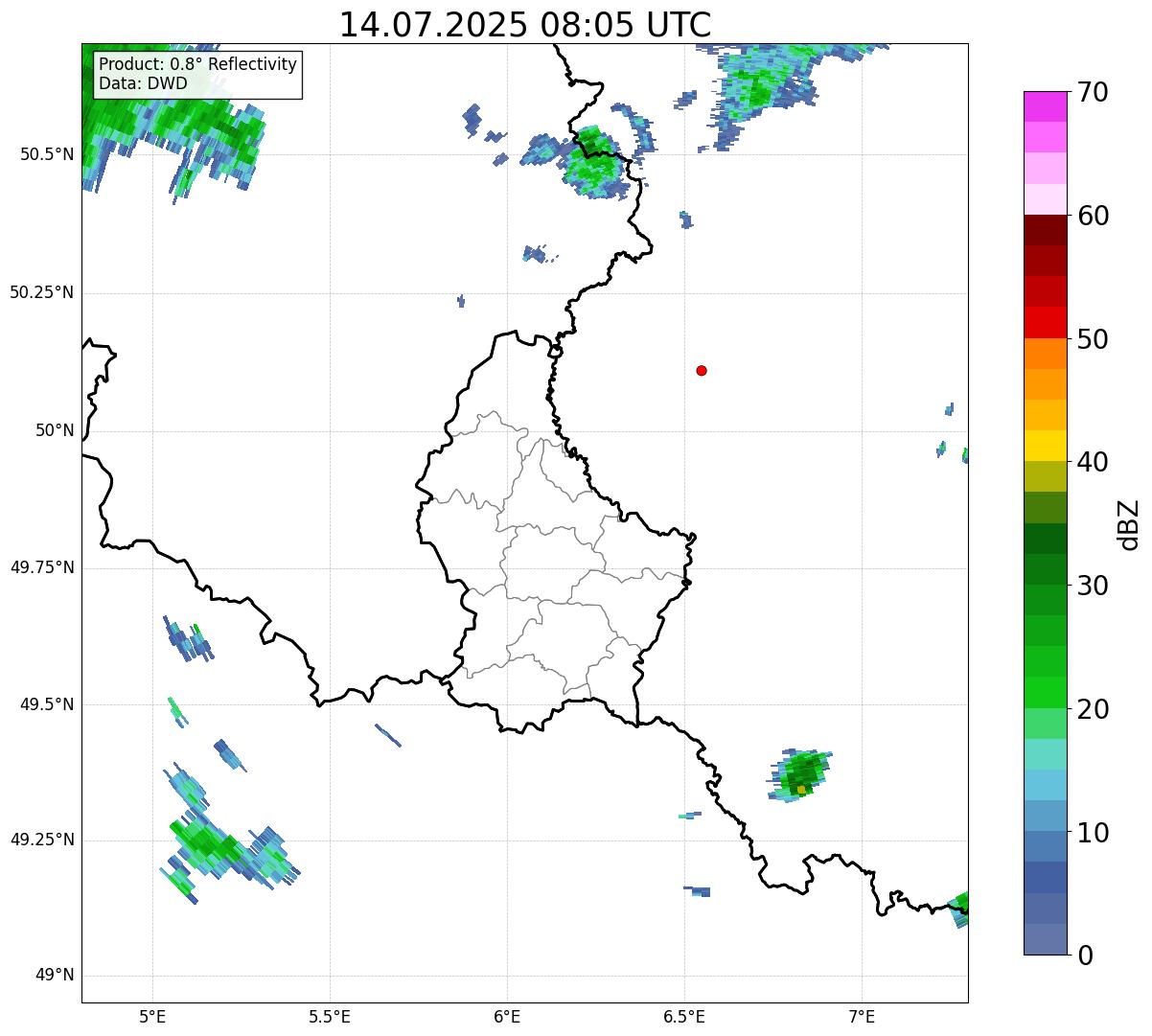Click the longitude label 6°E
This screenshot has height=1036, width=1152.
tap(507, 1016)
